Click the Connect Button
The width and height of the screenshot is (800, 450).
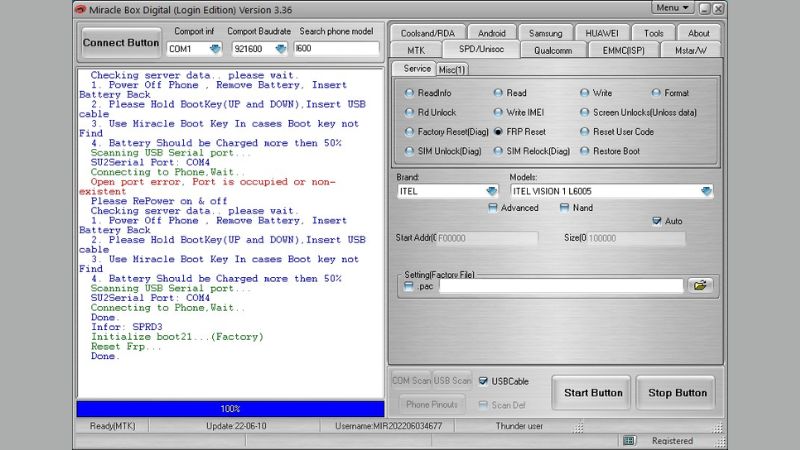[120, 43]
